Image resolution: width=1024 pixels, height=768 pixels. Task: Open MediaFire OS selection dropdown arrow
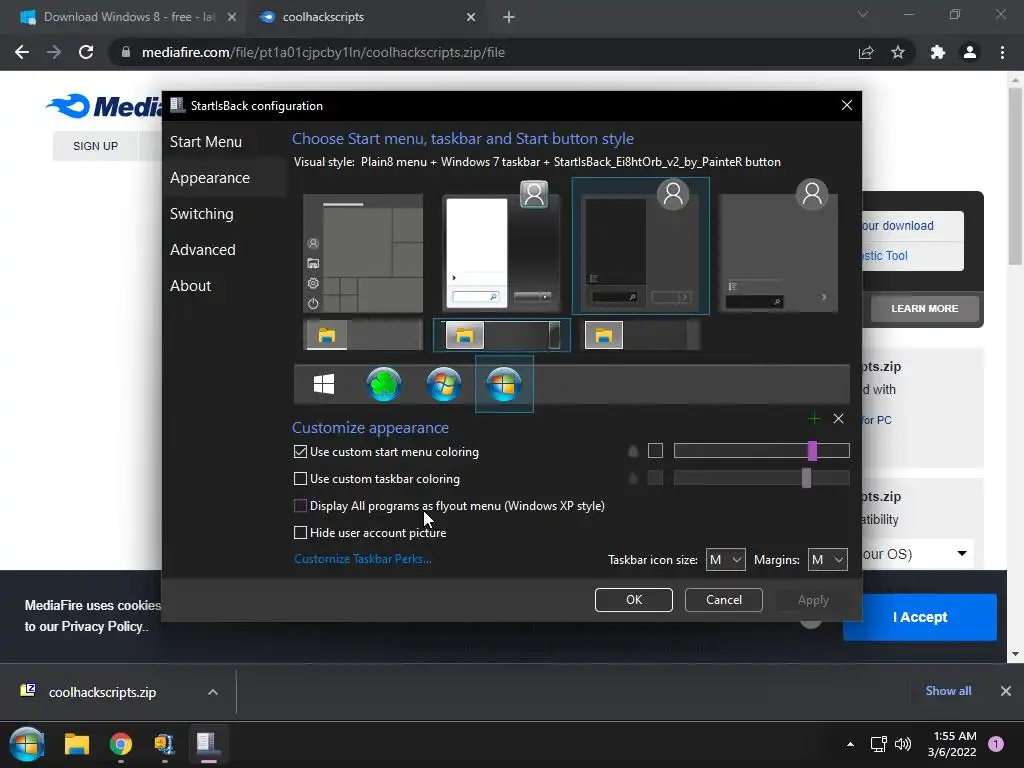tap(962, 554)
